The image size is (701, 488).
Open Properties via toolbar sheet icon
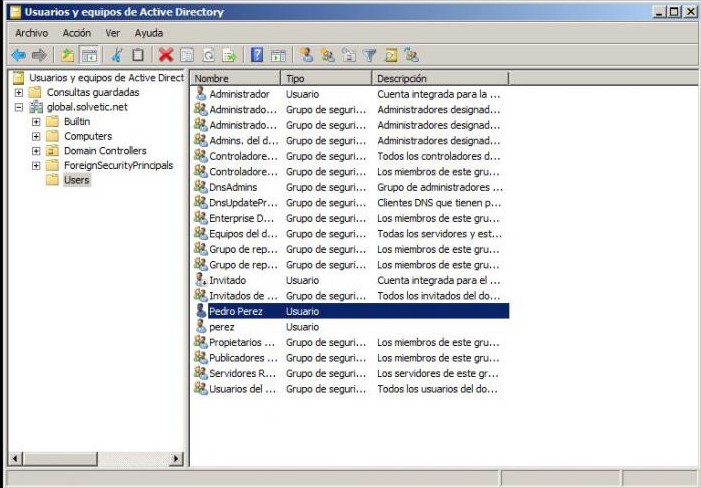click(187, 55)
